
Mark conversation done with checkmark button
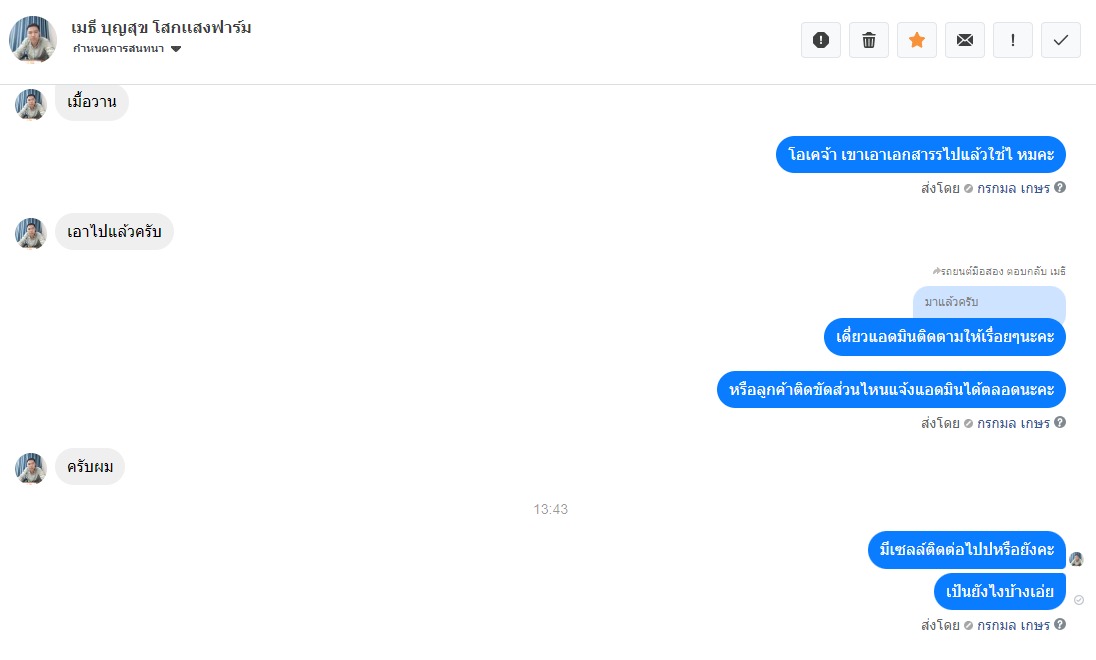(x=1061, y=40)
